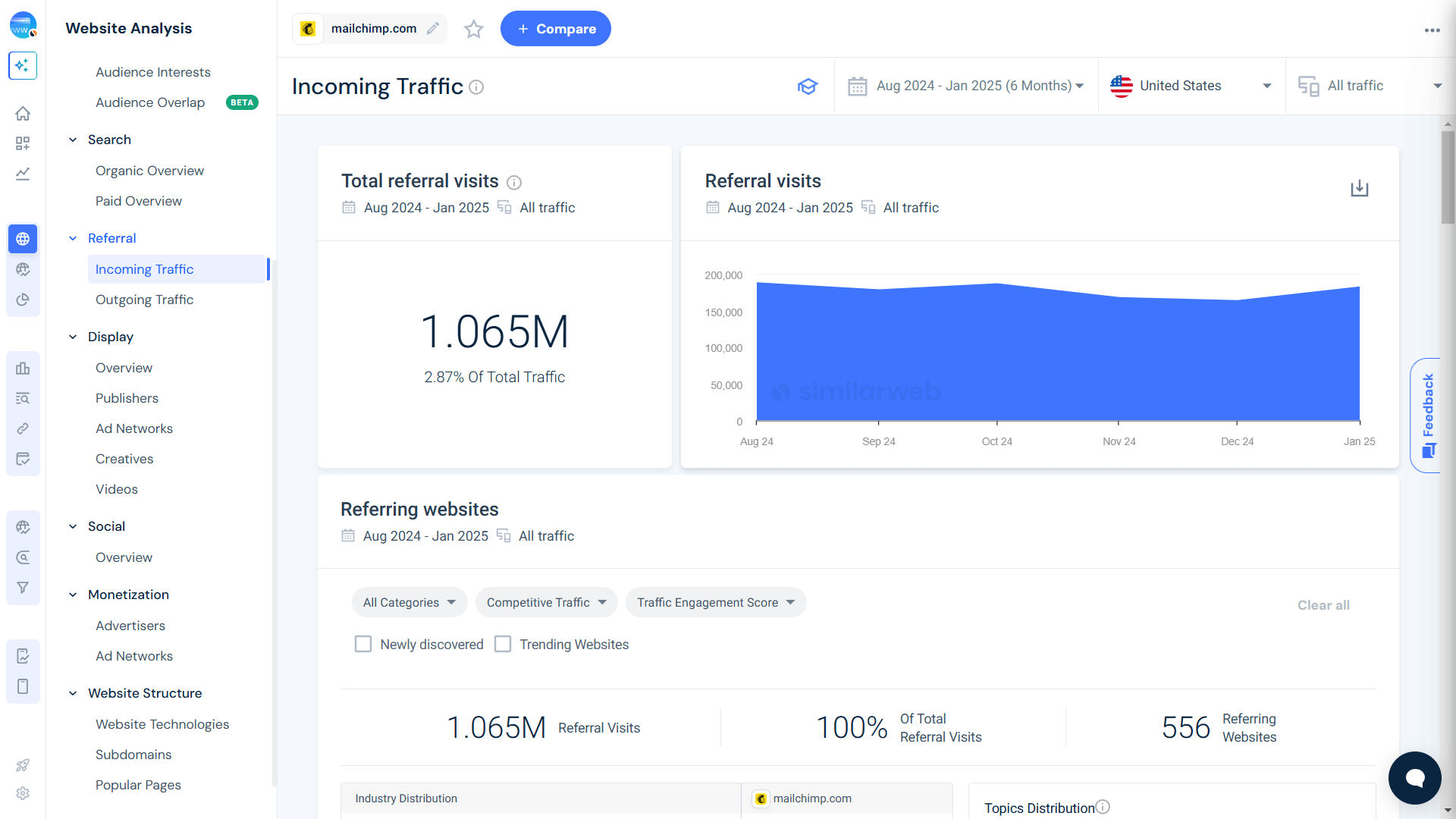
Task: Edit the mailchimp.com domain with the pencil icon
Action: 433,28
